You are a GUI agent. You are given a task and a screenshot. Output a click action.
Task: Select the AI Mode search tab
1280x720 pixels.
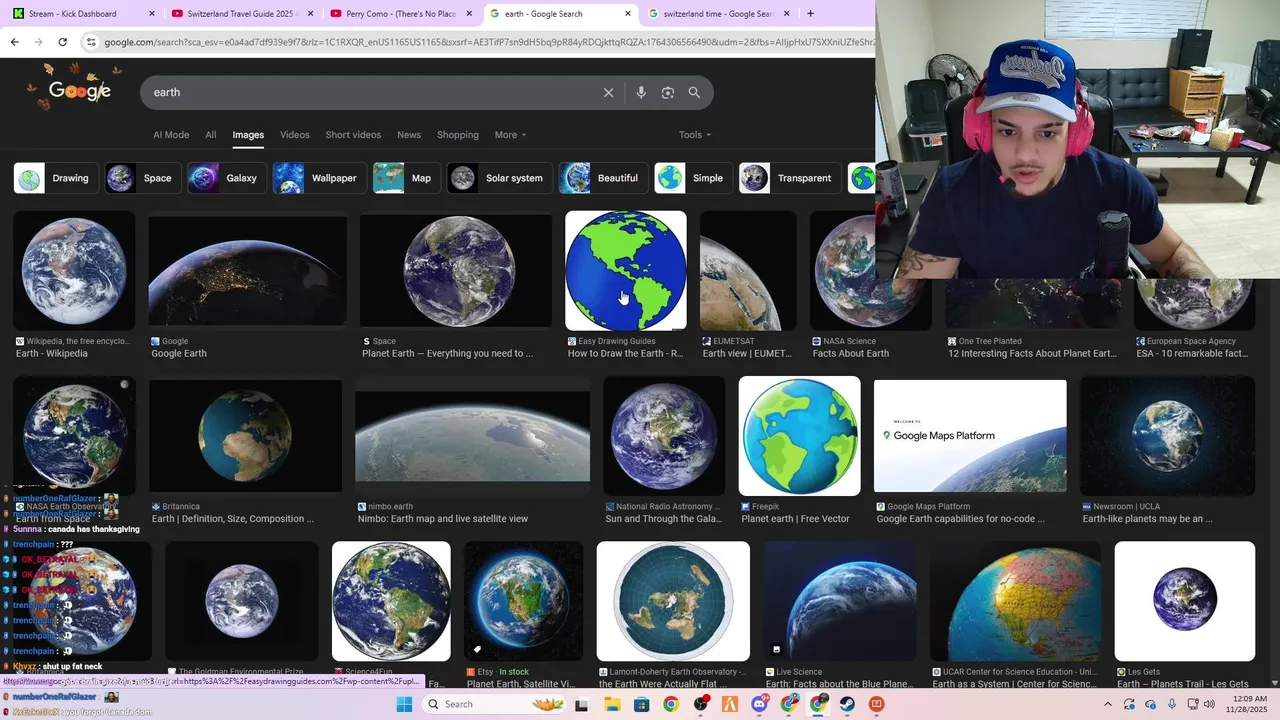(x=171, y=135)
